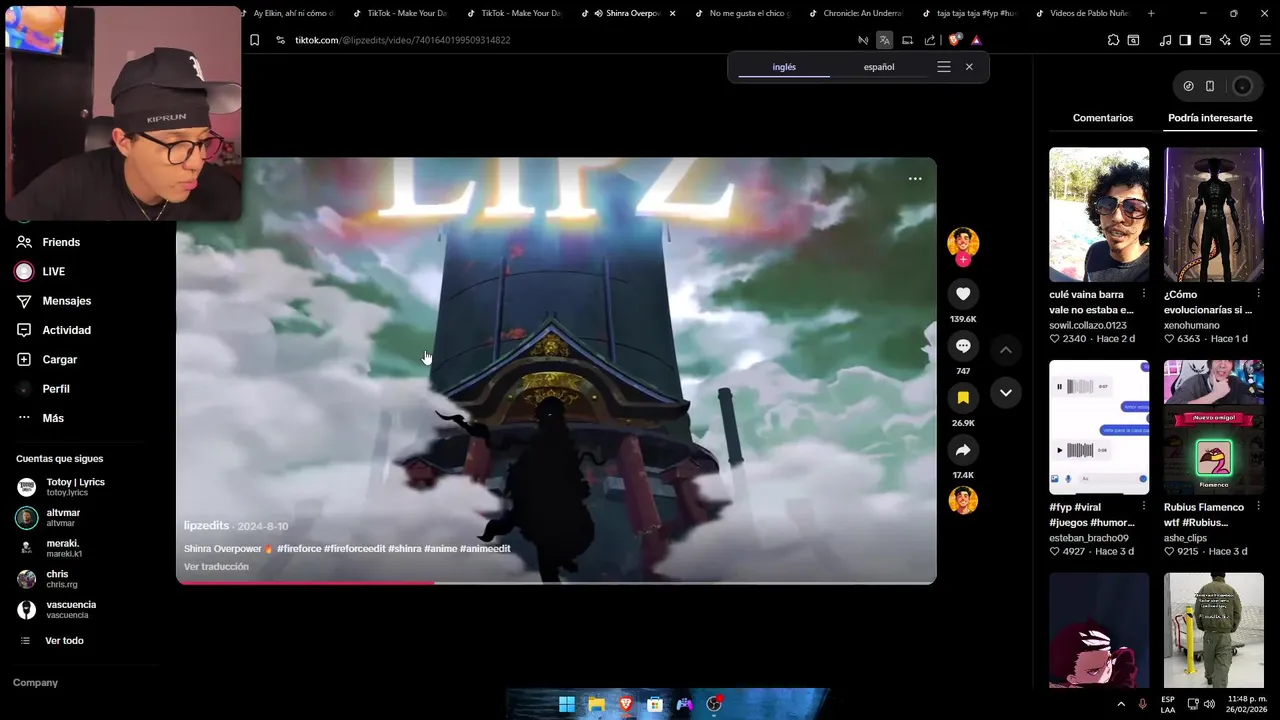
Task: Select inglés in the translate popup
Action: click(784, 67)
